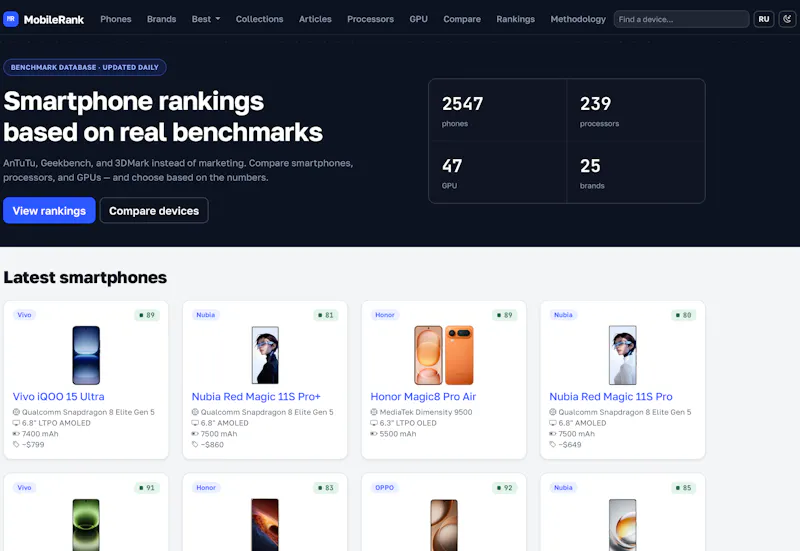This screenshot has height=551, width=800.
Task: Open Compare in the top navigation
Action: [x=462, y=19]
